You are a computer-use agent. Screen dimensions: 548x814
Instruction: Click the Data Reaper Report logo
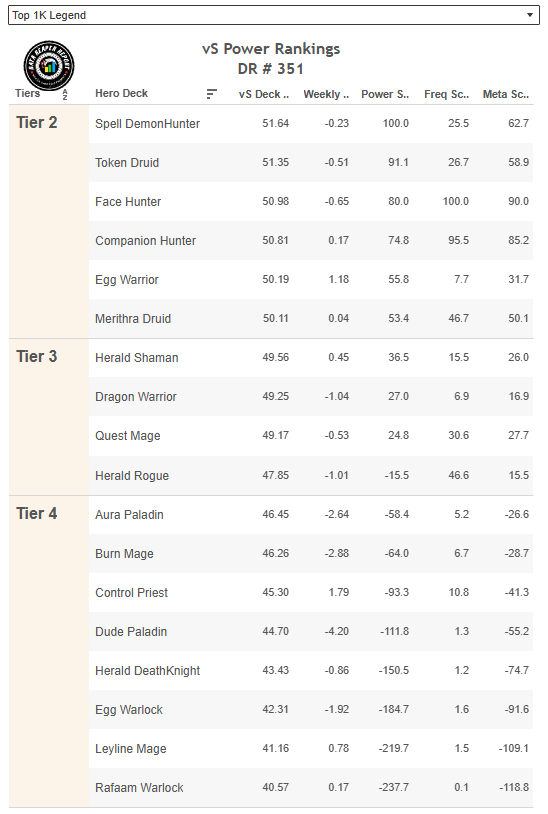pos(49,66)
